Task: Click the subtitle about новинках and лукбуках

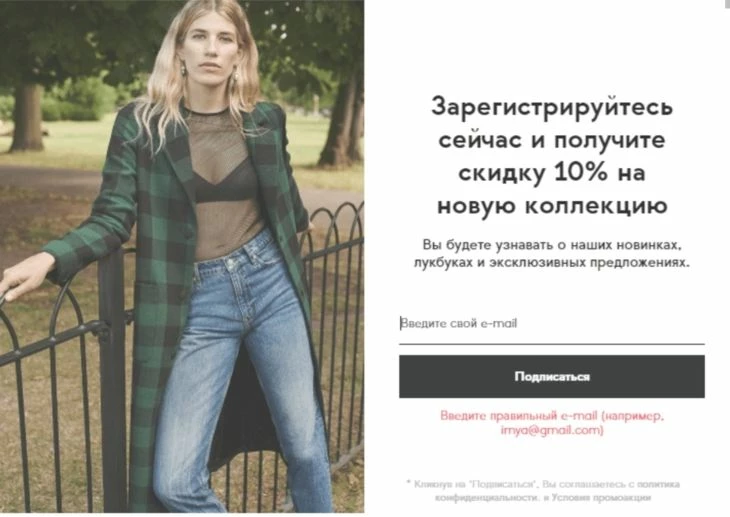Action: [552, 253]
